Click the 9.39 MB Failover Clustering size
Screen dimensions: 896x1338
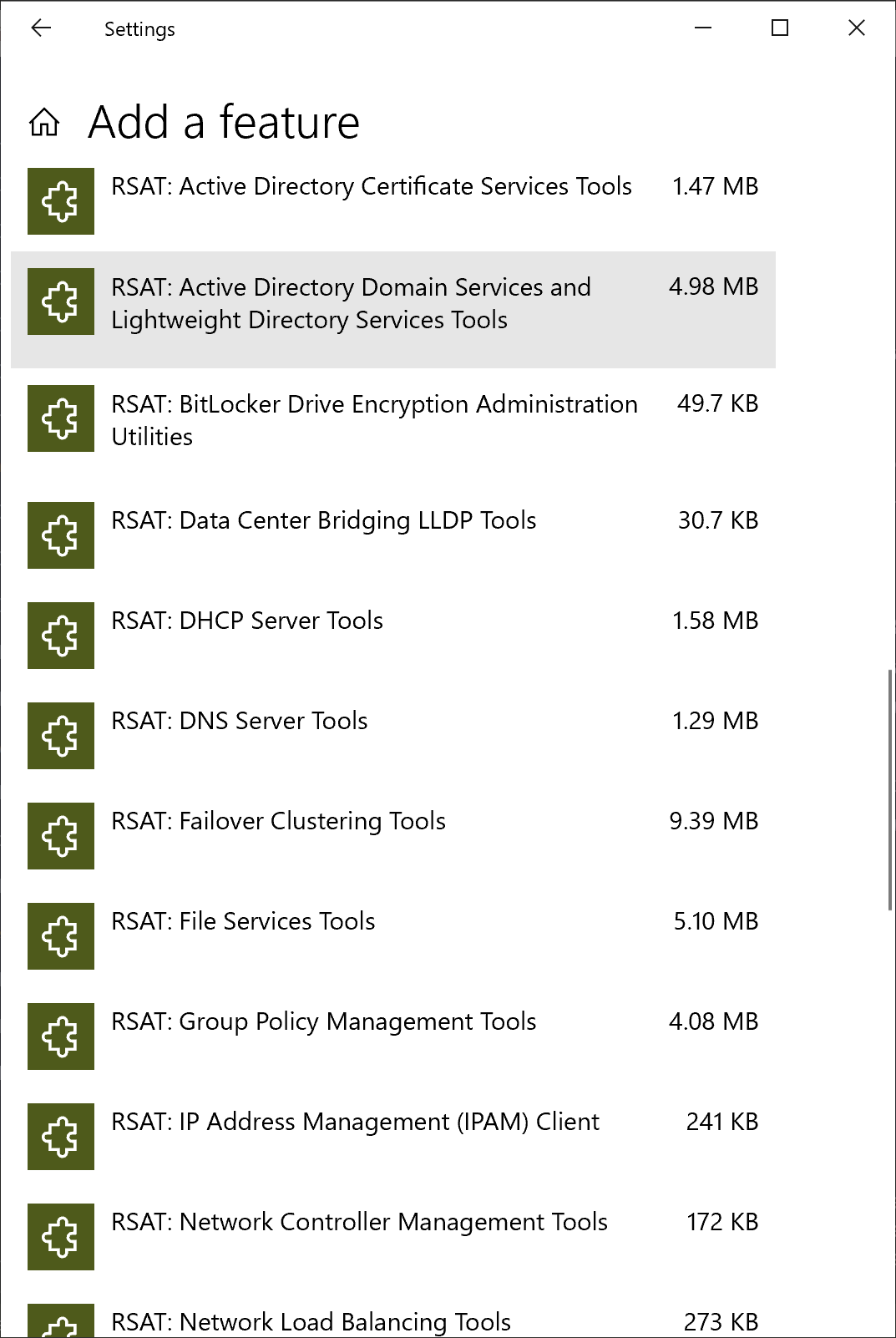pyautogui.click(x=713, y=821)
